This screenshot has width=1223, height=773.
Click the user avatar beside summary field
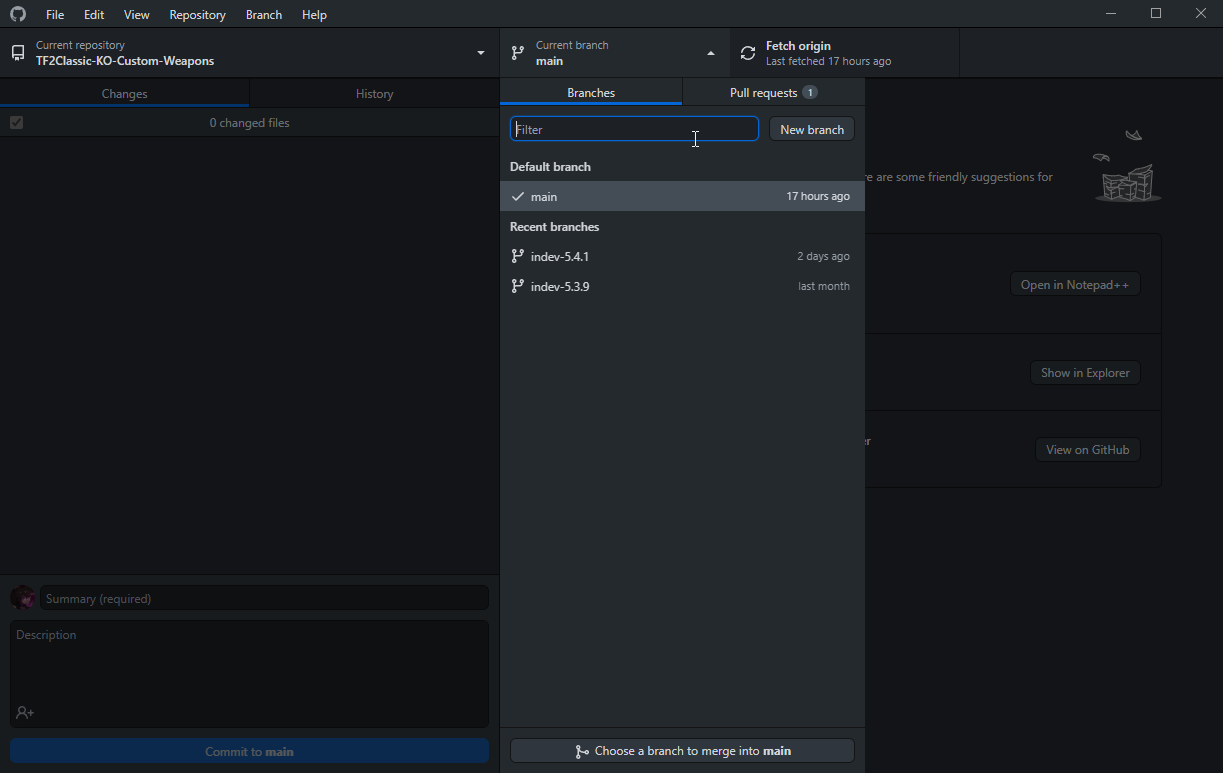[22, 598]
